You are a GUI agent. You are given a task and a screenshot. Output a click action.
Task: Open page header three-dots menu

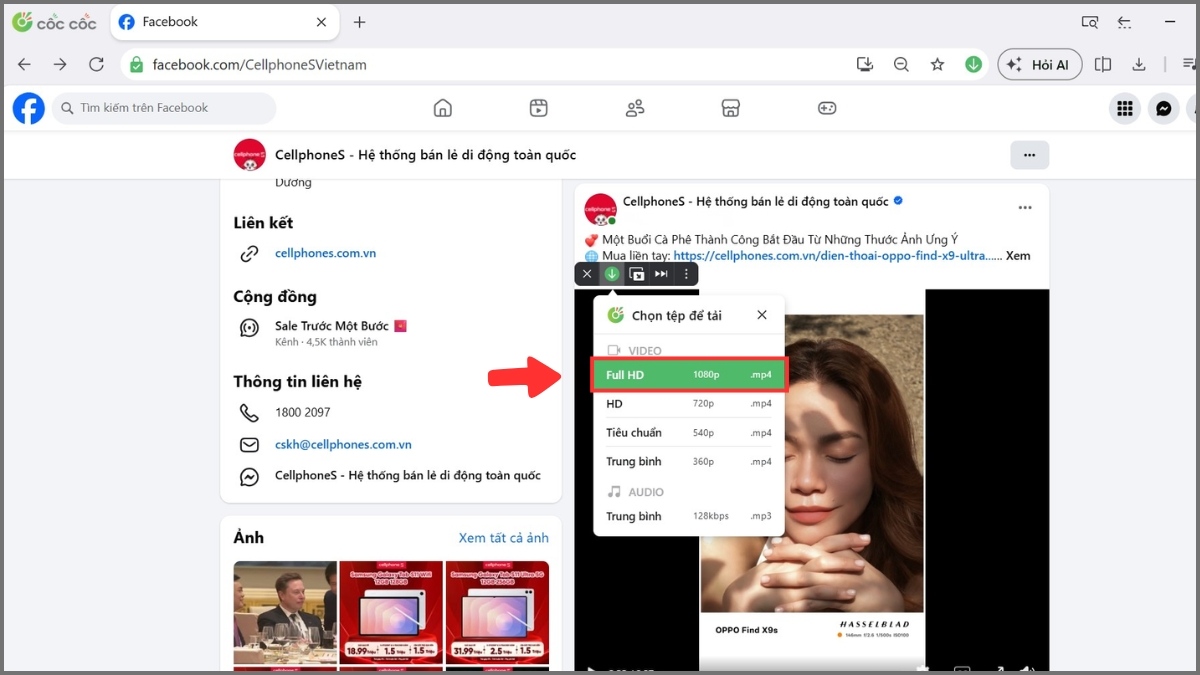click(x=1029, y=155)
